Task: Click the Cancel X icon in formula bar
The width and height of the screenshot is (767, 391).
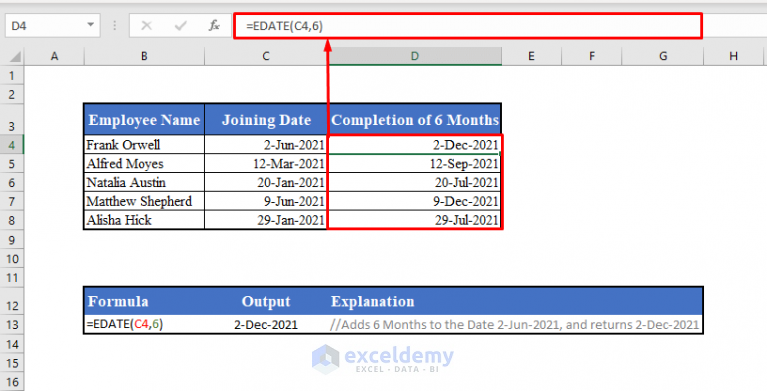Action: click(x=146, y=25)
